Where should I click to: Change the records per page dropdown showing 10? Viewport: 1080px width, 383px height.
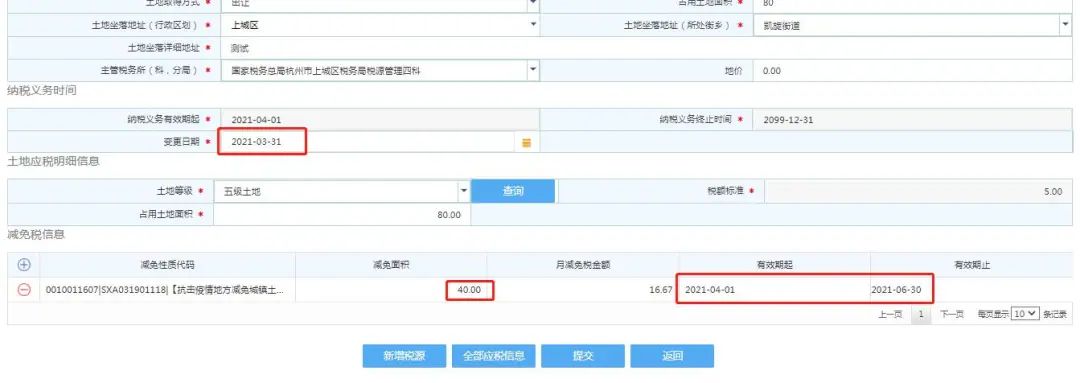1024,313
